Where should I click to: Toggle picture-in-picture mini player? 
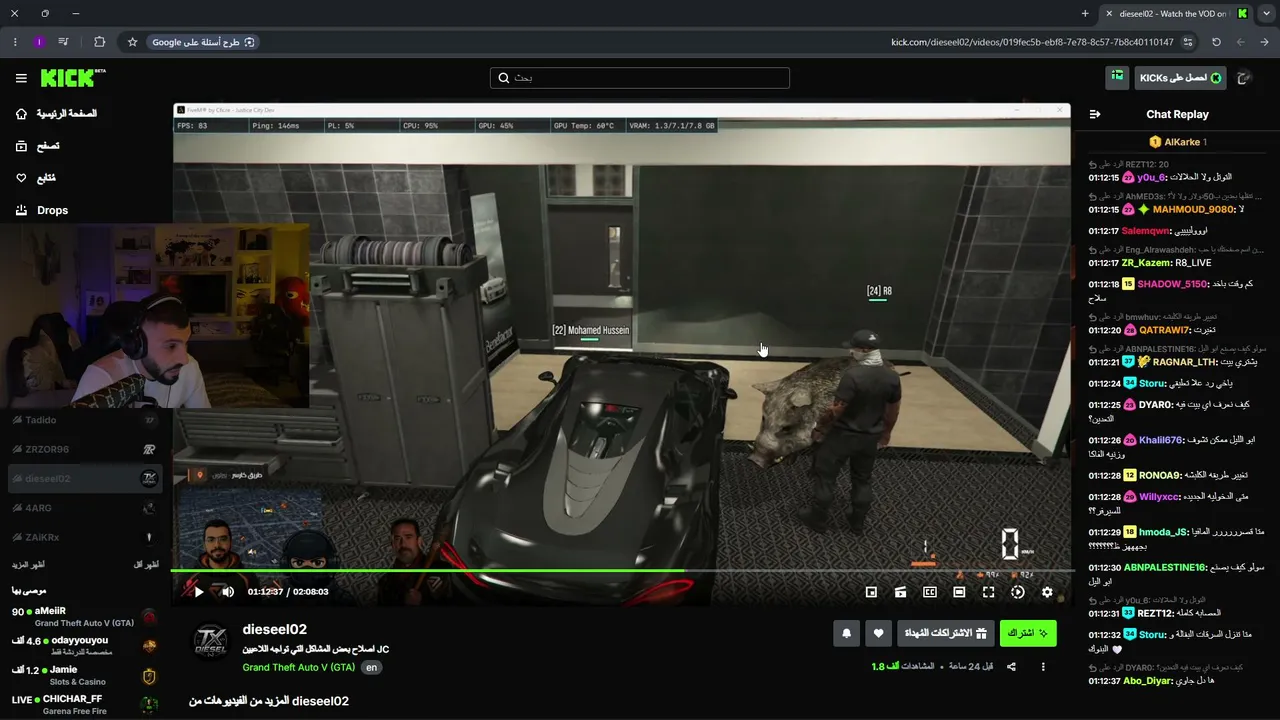871,592
